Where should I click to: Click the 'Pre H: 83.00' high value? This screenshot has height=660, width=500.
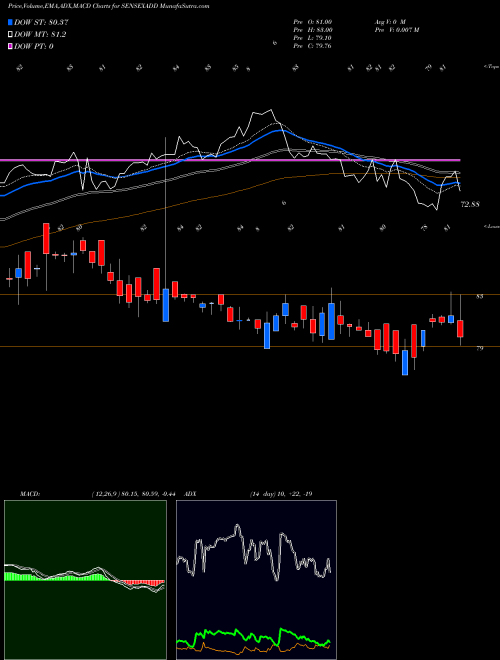pos(313,30)
